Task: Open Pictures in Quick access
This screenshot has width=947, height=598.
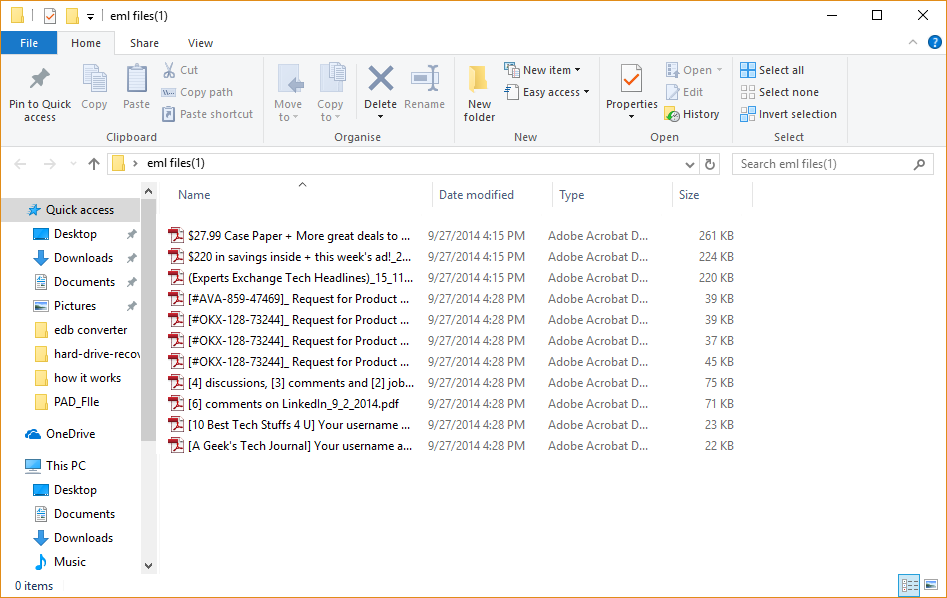Action: point(75,306)
